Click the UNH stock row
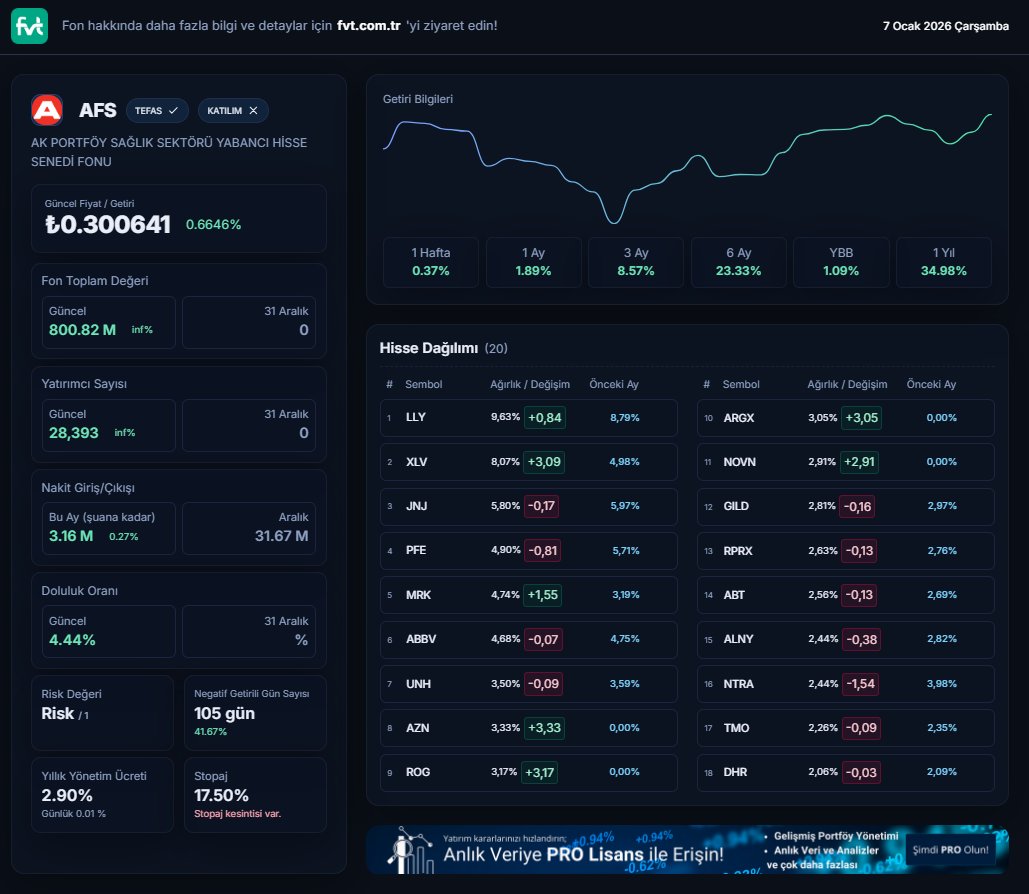The height and width of the screenshot is (894, 1029). tap(528, 683)
